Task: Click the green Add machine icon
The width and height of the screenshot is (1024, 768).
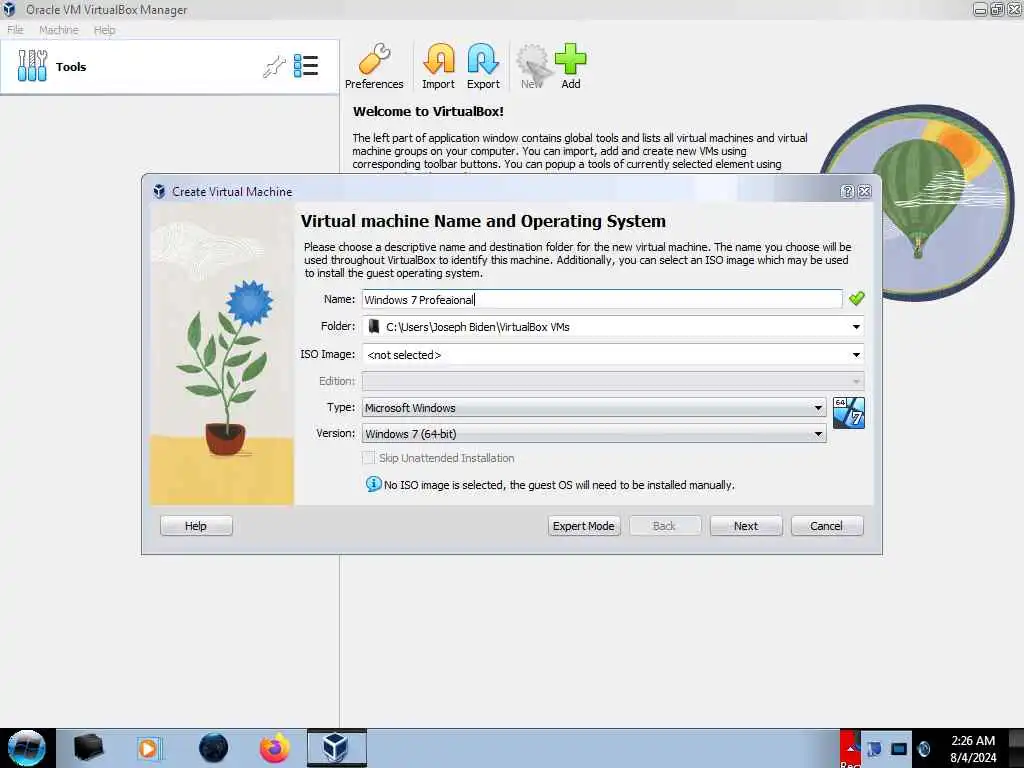Action: 571,66
